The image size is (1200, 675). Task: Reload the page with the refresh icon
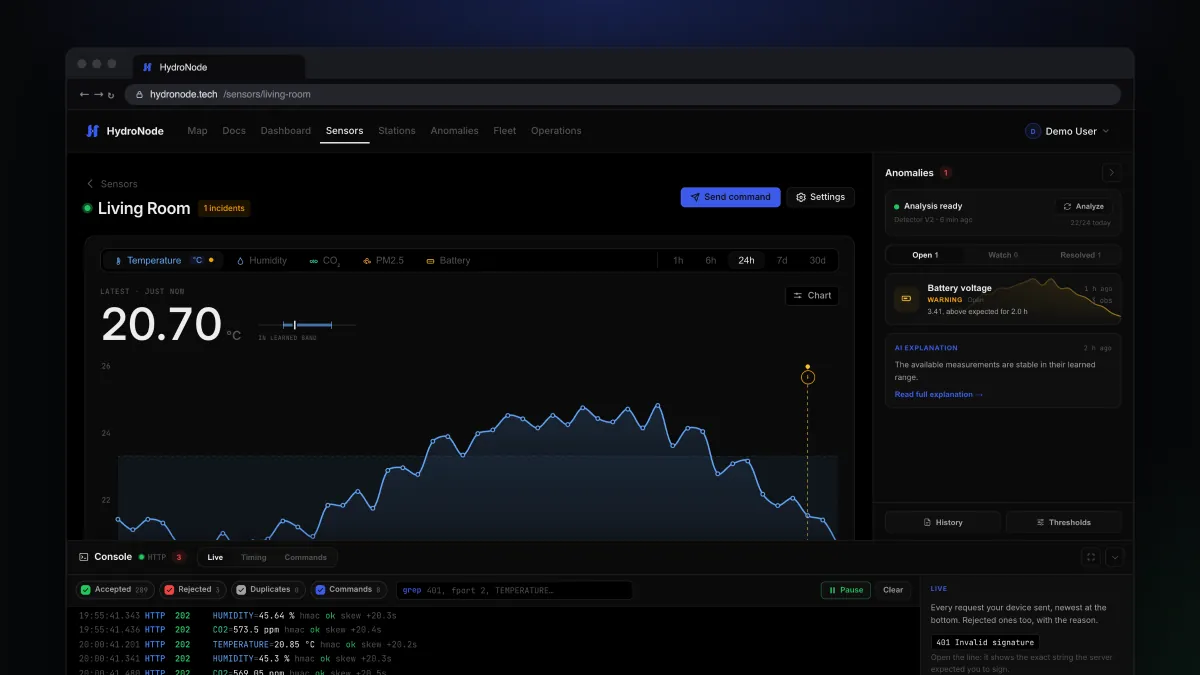coord(110,95)
